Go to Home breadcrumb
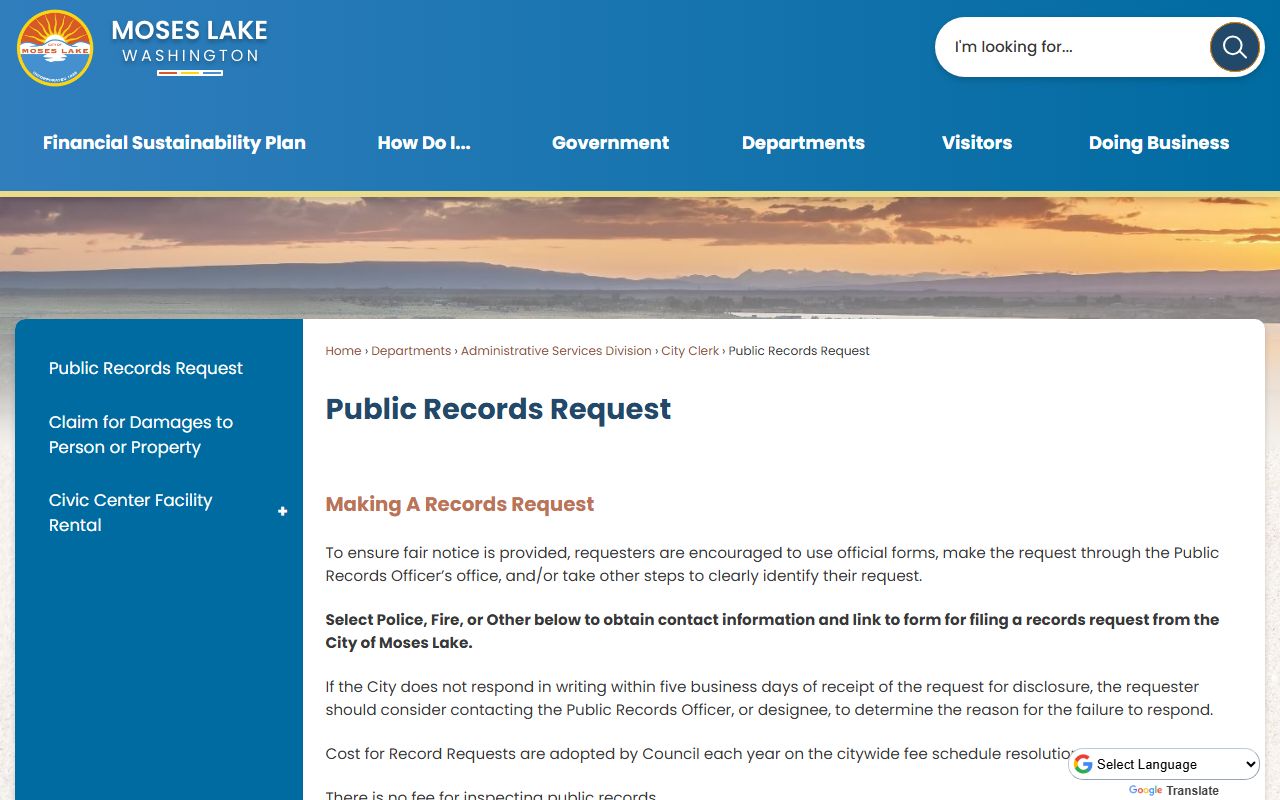Viewport: 1280px width, 800px height. (x=343, y=351)
